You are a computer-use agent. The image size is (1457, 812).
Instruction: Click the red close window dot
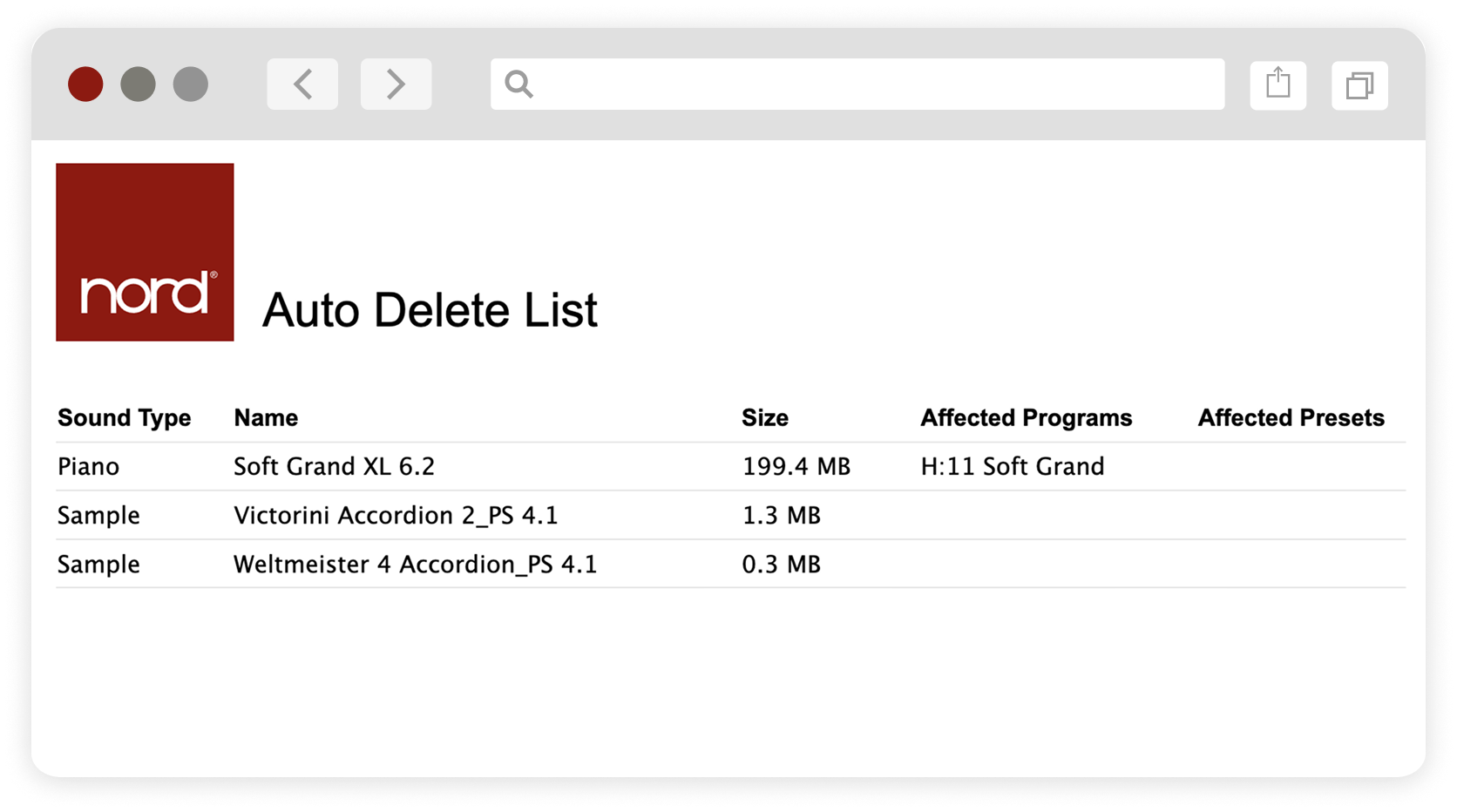[x=85, y=85]
